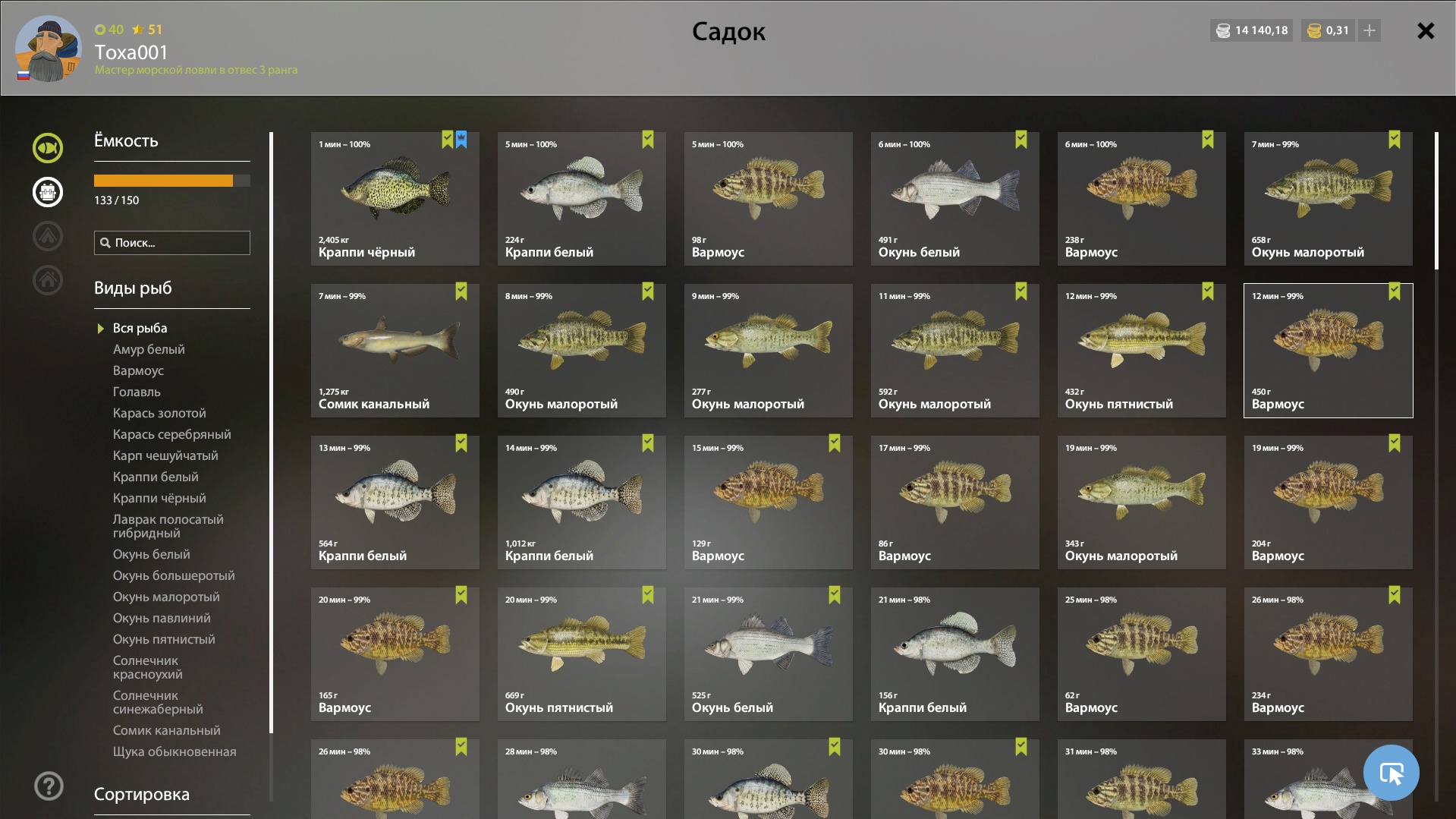The image size is (1456, 819).
Task: Open the help question mark icon
Action: click(49, 786)
